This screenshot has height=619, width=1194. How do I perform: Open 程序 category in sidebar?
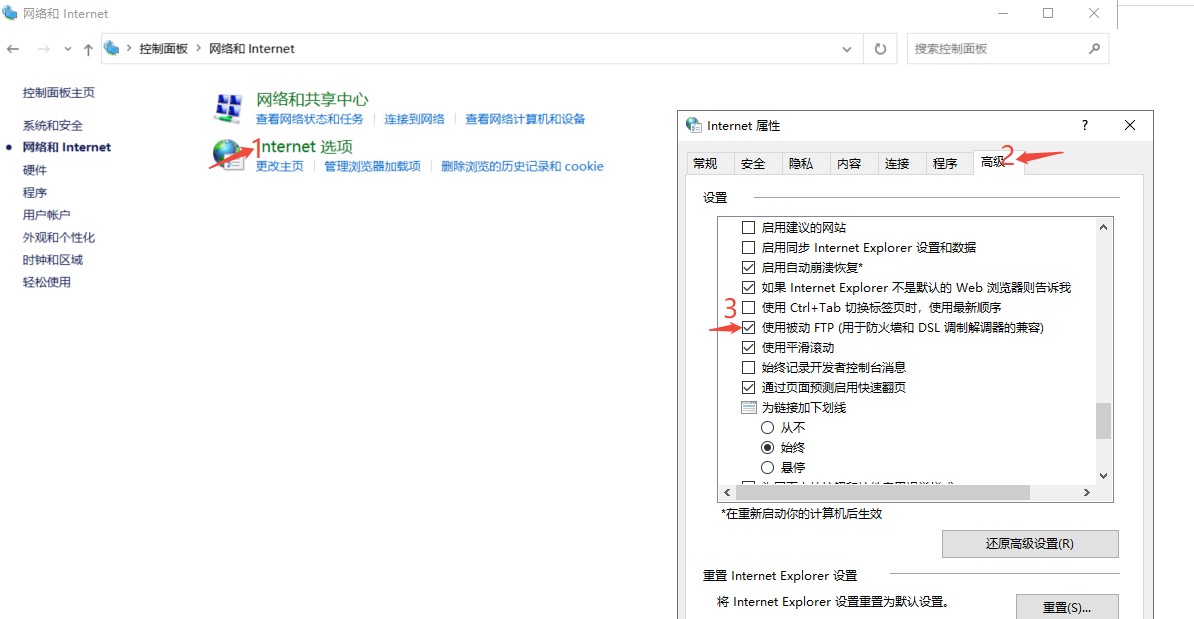[x=35, y=193]
